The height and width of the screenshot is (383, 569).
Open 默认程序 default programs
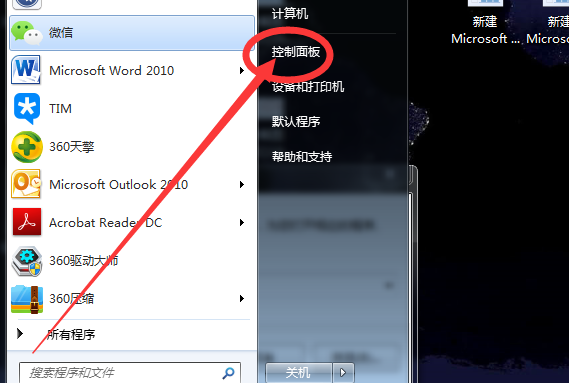(296, 121)
